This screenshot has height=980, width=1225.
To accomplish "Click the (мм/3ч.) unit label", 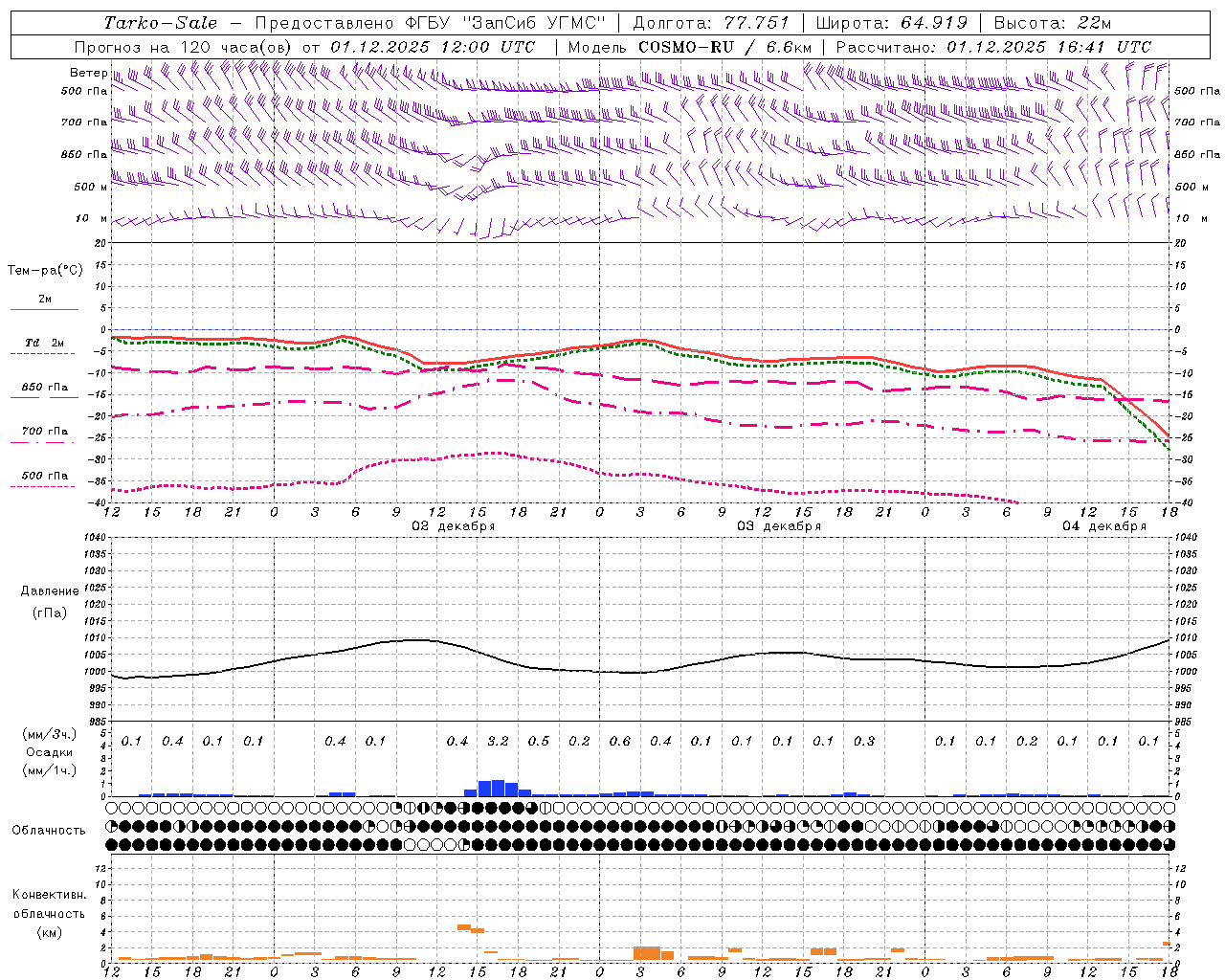I will (49, 734).
